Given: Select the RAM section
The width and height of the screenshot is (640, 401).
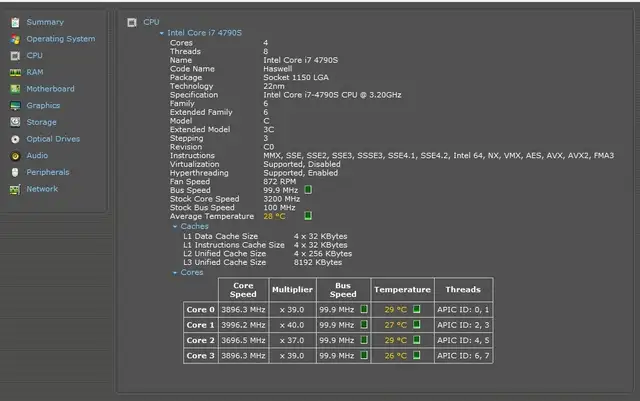Looking at the screenshot, I should pyautogui.click(x=35, y=72).
